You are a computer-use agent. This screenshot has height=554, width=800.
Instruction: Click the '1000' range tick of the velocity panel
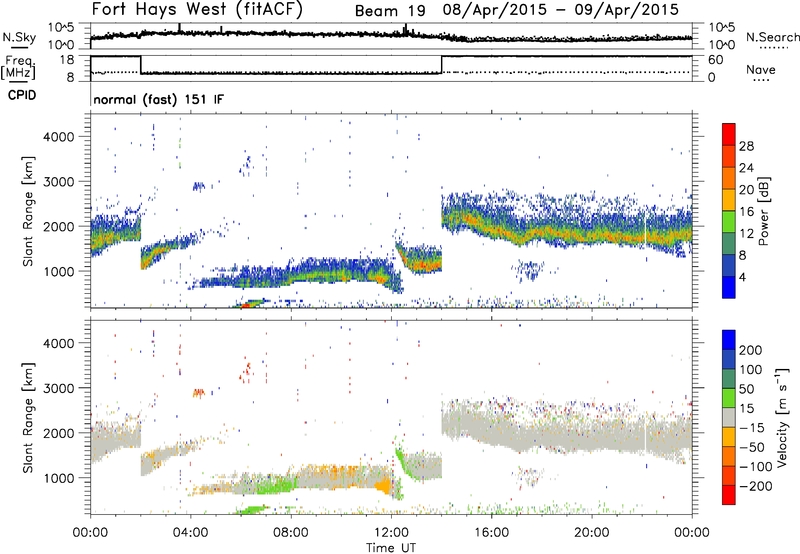(x=58, y=478)
